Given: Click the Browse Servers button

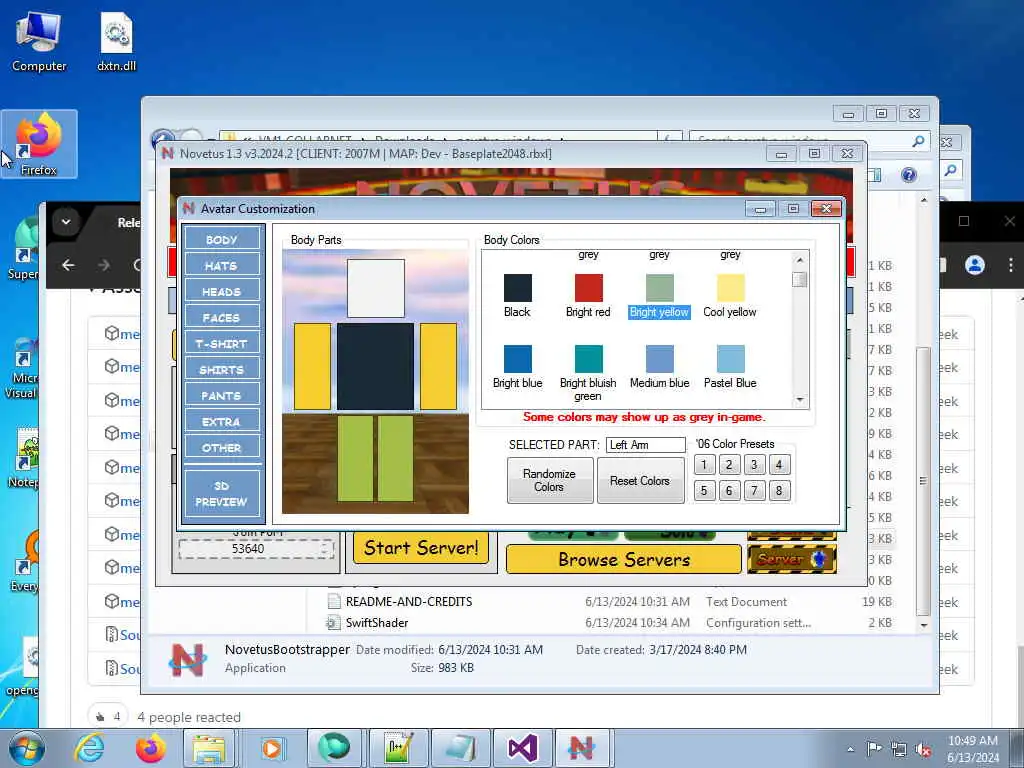Looking at the screenshot, I should pos(624,560).
